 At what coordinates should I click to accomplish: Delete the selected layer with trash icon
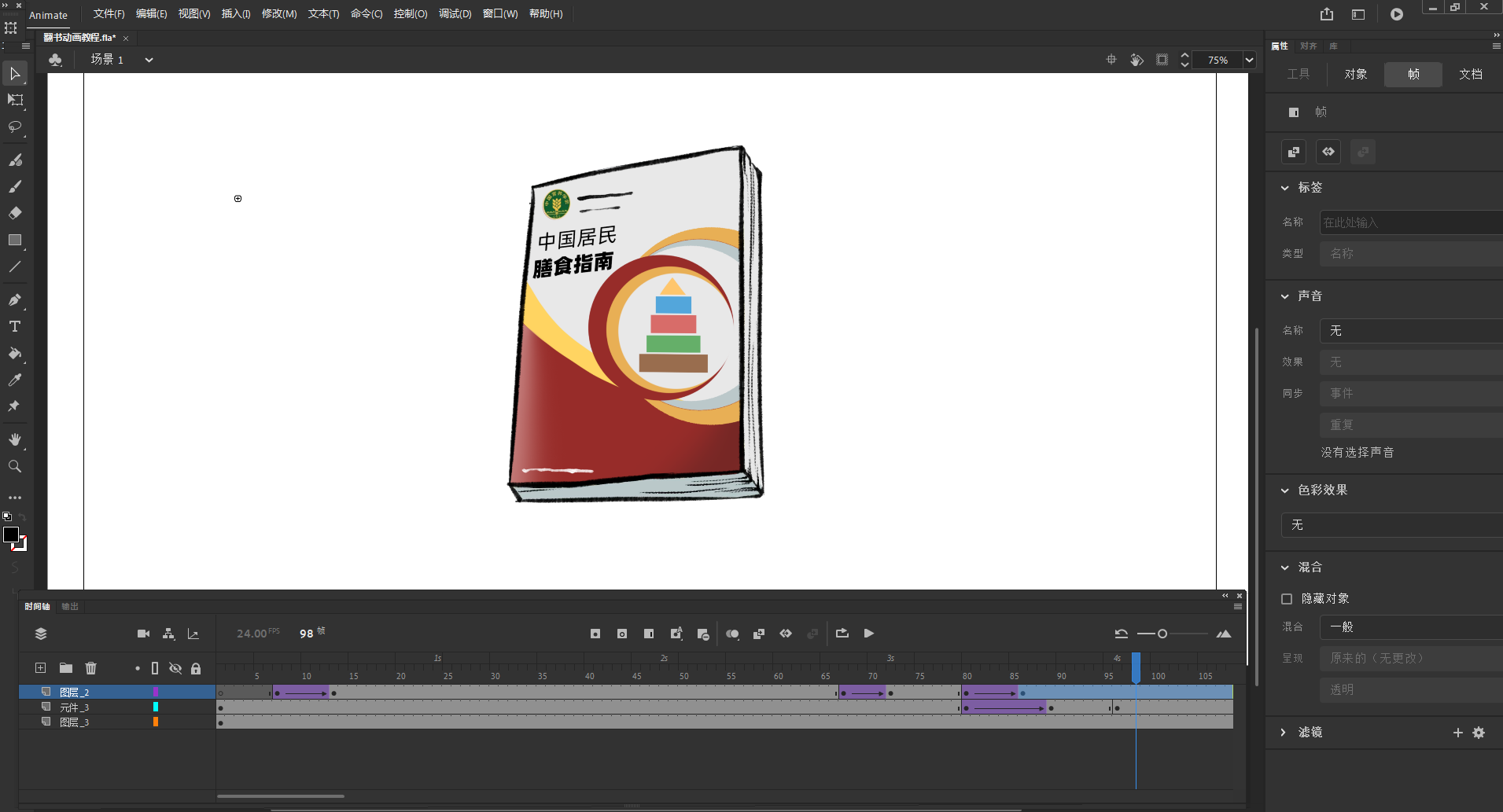click(x=91, y=668)
